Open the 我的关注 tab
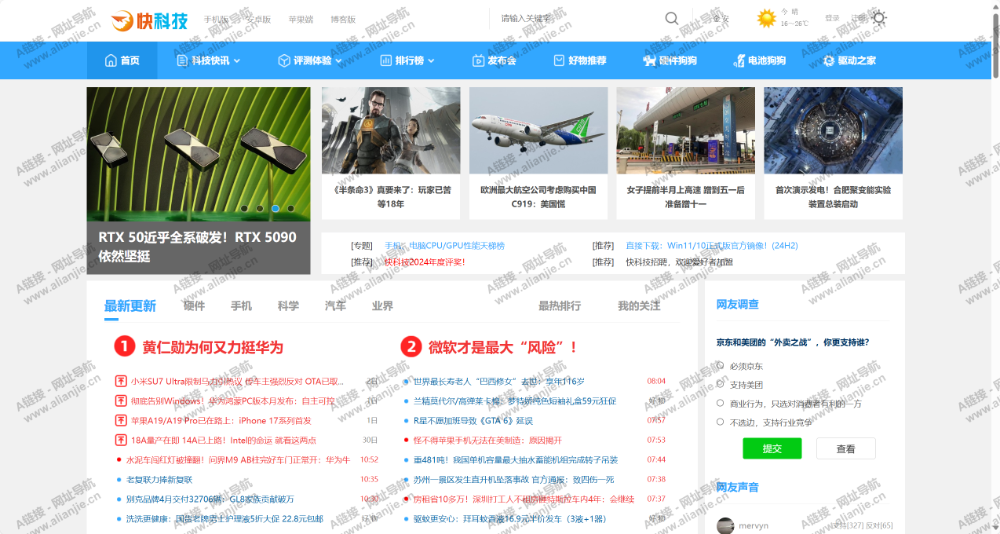This screenshot has width=1000, height=534. click(639, 306)
